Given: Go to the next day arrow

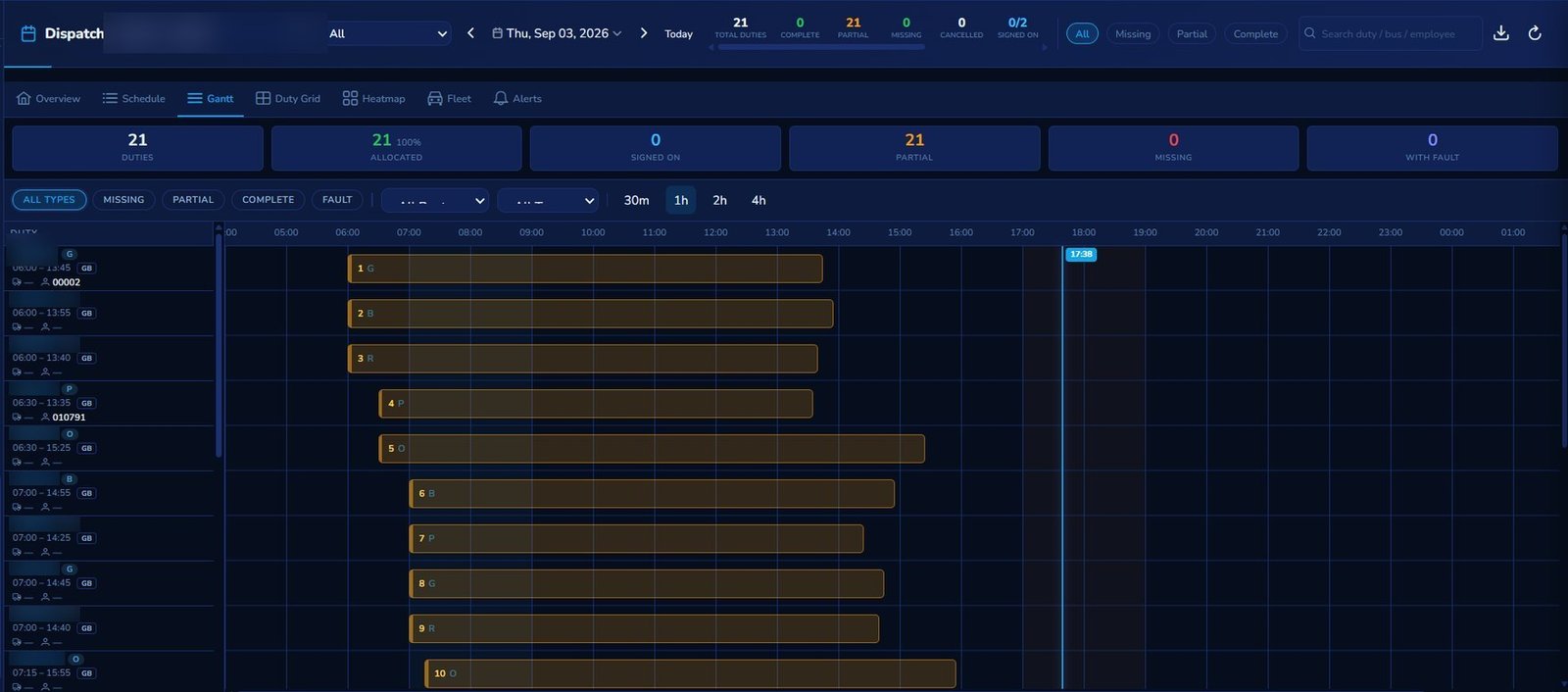Looking at the screenshot, I should 644,33.
